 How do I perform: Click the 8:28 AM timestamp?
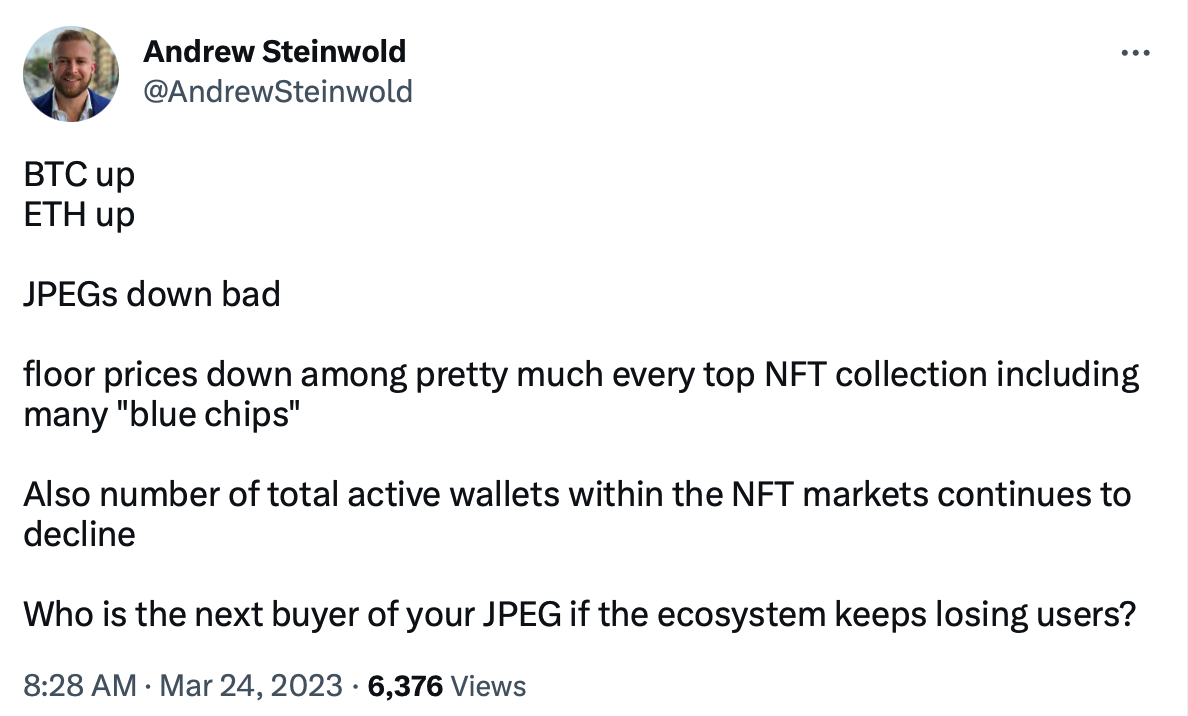pyautogui.click(x=80, y=686)
